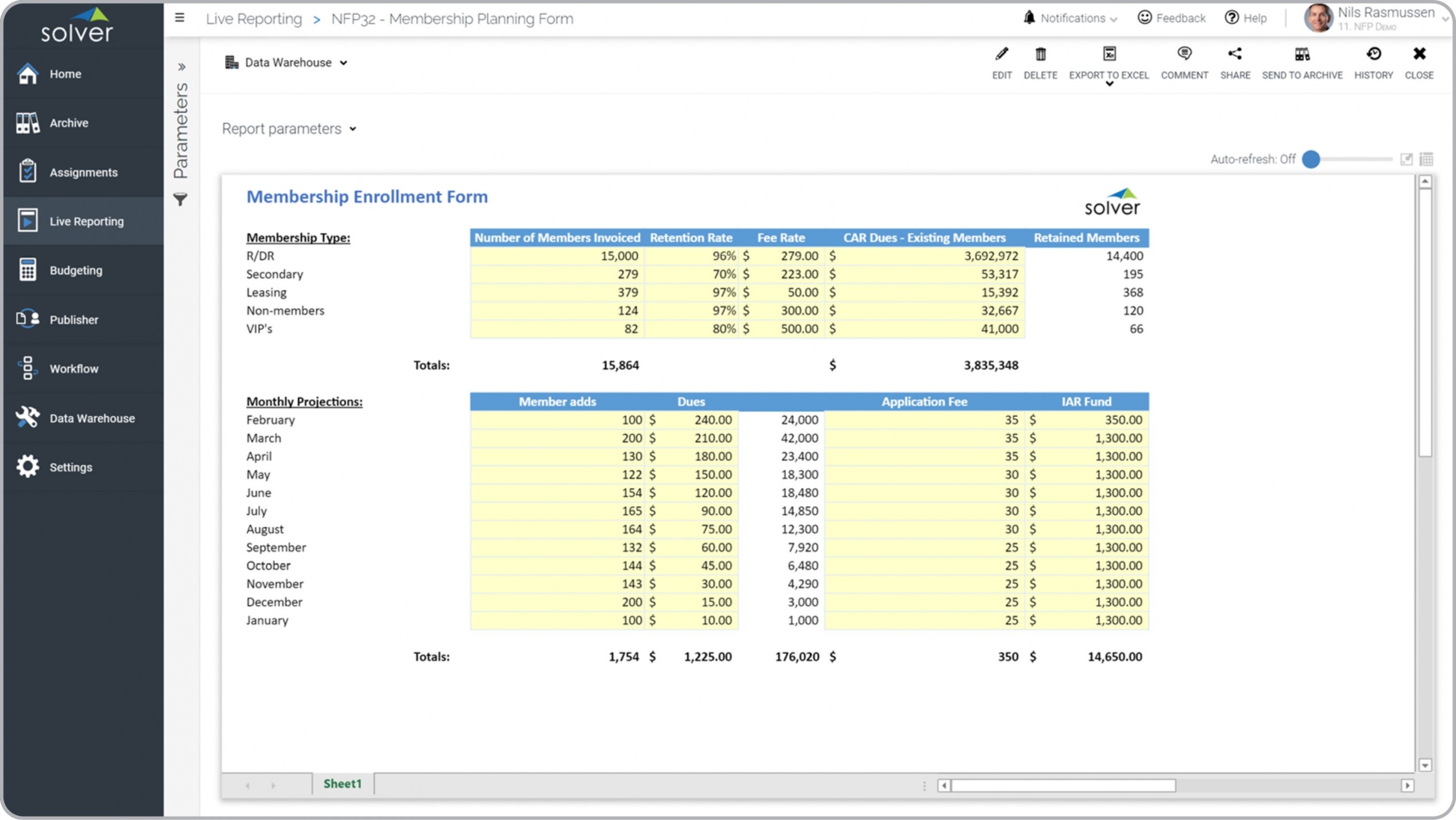Click the R/DR members invoiced cell

click(557, 256)
